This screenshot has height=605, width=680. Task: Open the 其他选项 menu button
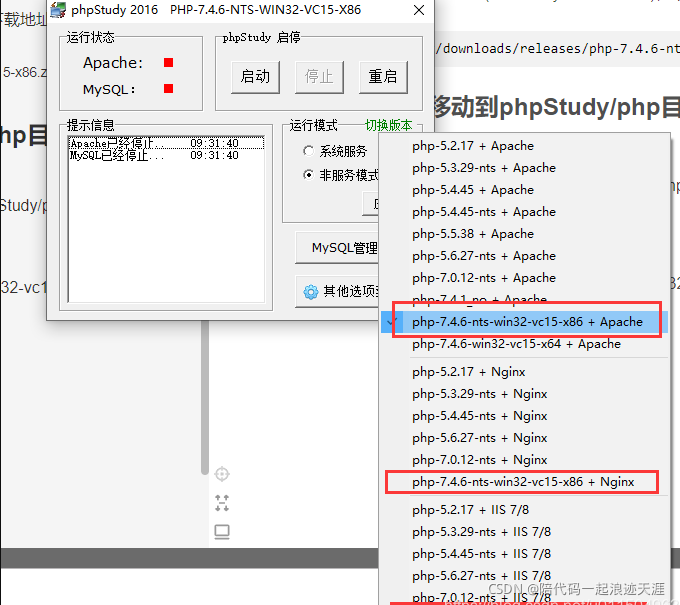pyautogui.click(x=337, y=291)
